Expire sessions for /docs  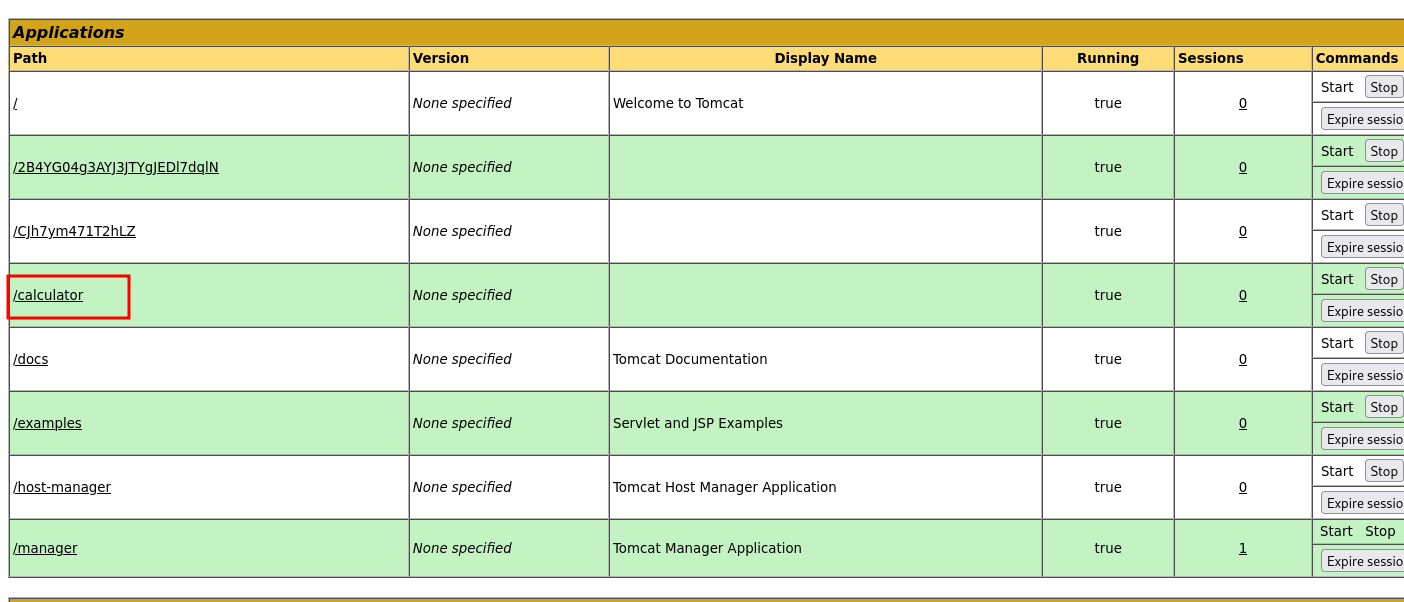pyautogui.click(x=1363, y=375)
